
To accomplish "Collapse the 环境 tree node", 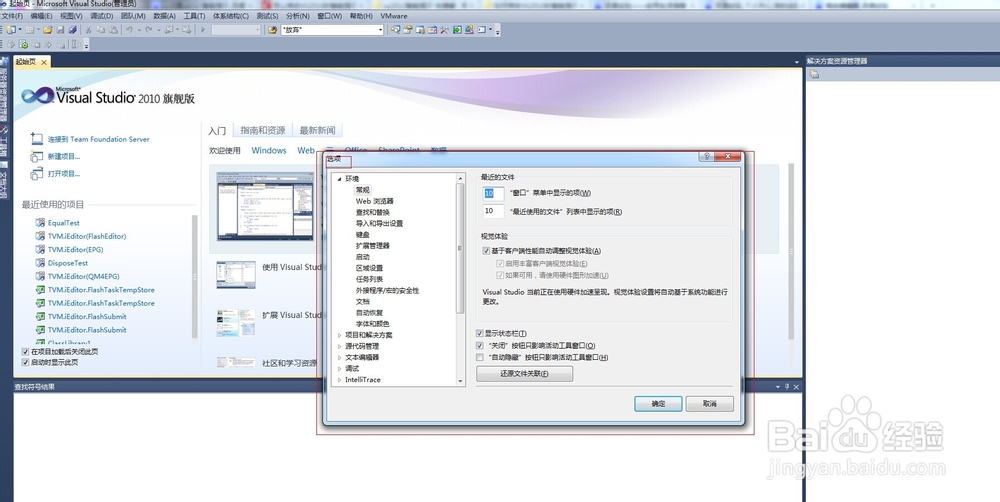I will pyautogui.click(x=339, y=179).
